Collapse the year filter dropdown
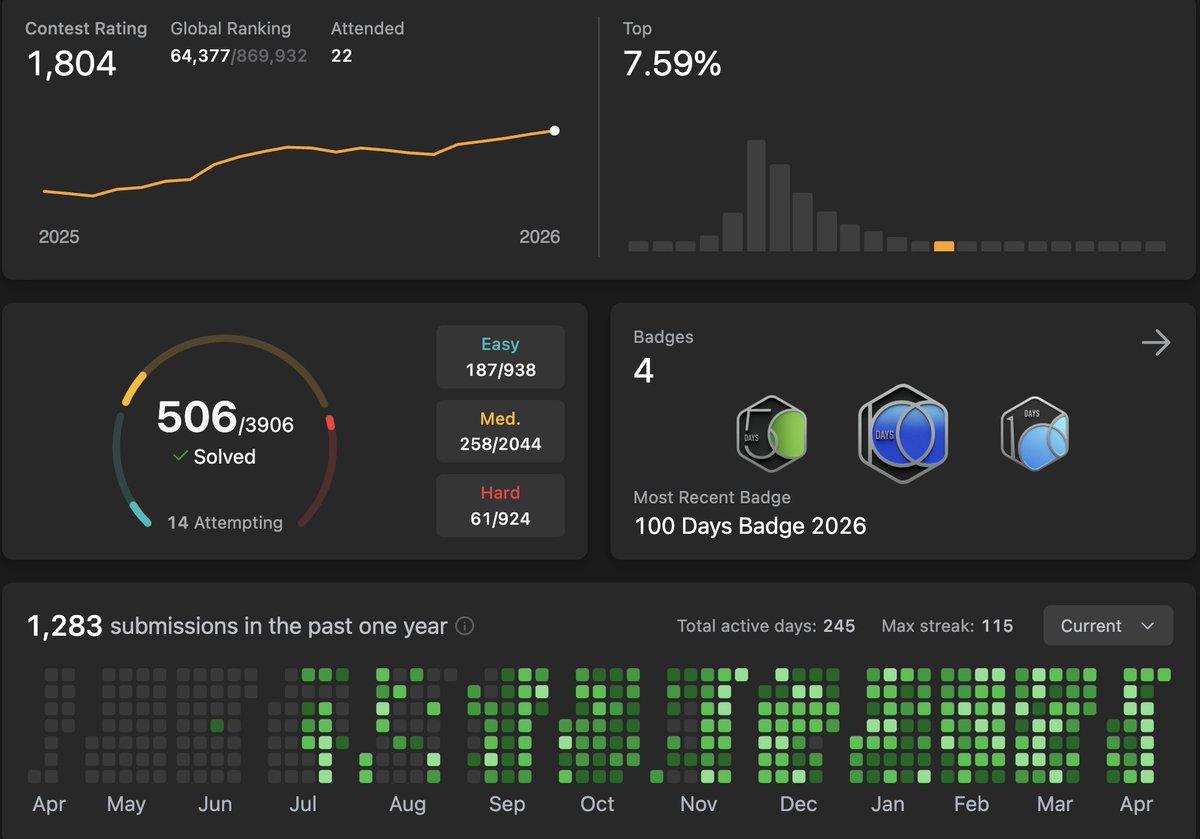 (x=1107, y=625)
